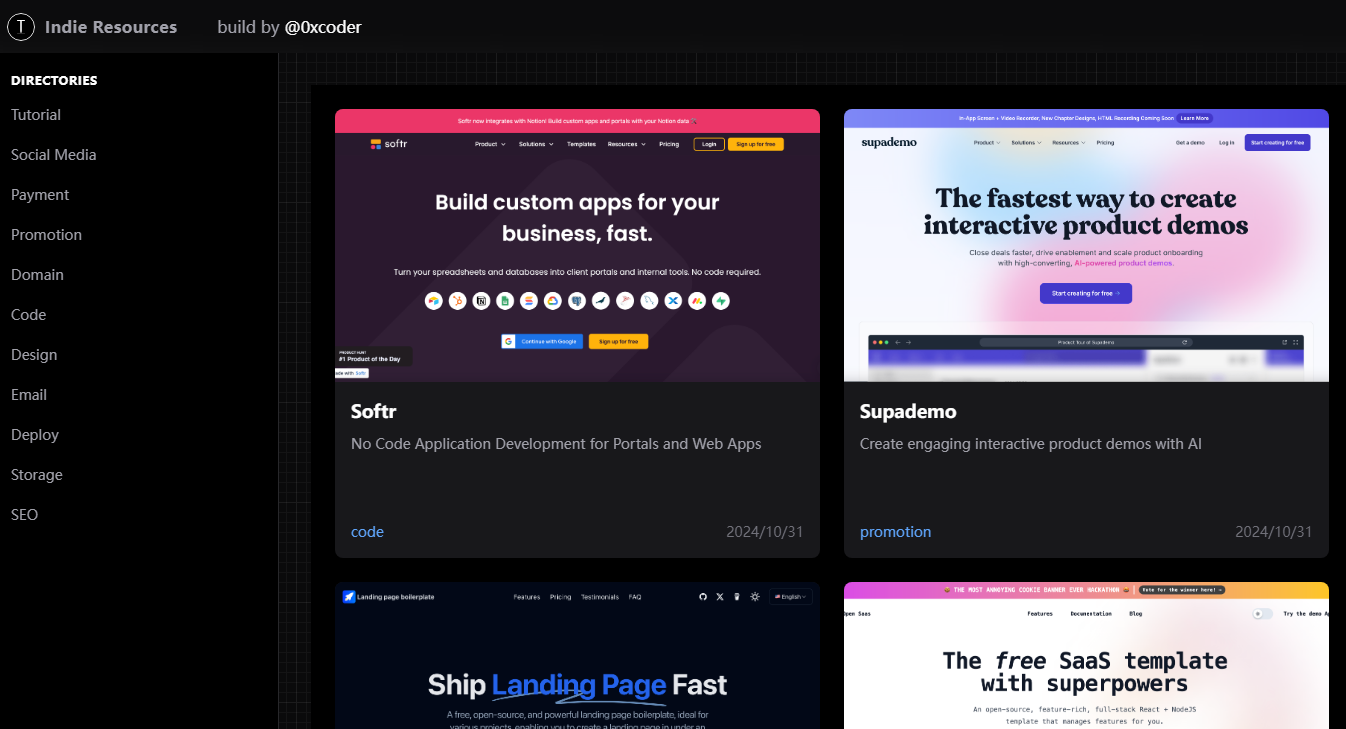The width and height of the screenshot is (1346, 729).
Task: Open the Ship Landing Page Fast thumbnail
Action: 577,656
